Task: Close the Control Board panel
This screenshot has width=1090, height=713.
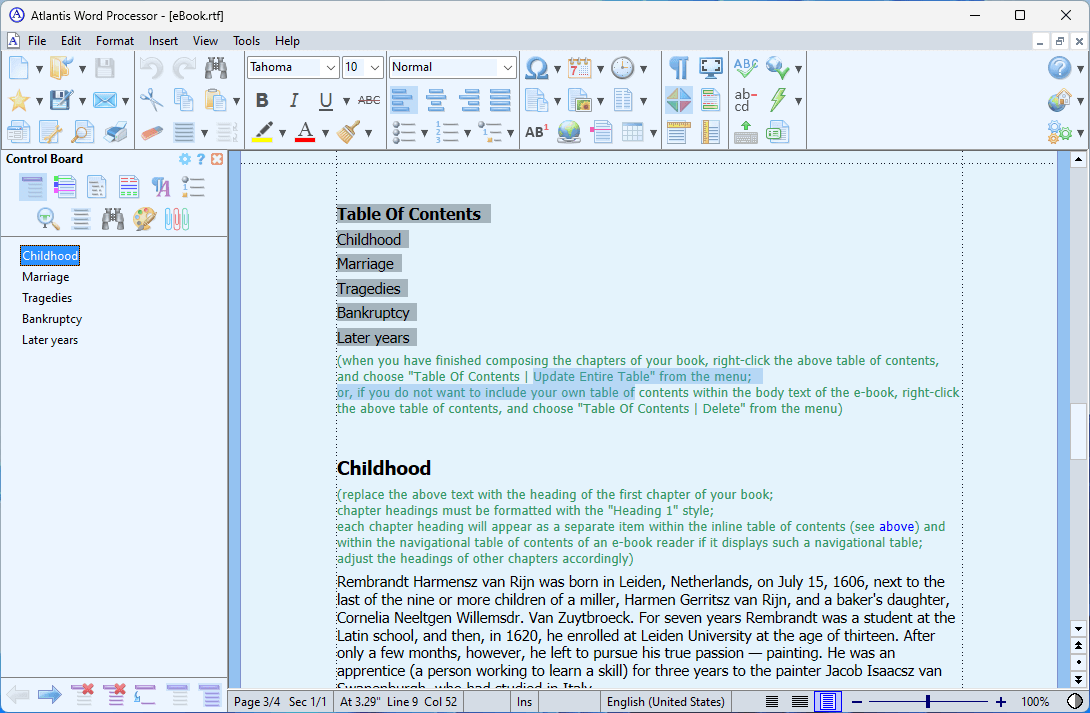Action: [217, 159]
